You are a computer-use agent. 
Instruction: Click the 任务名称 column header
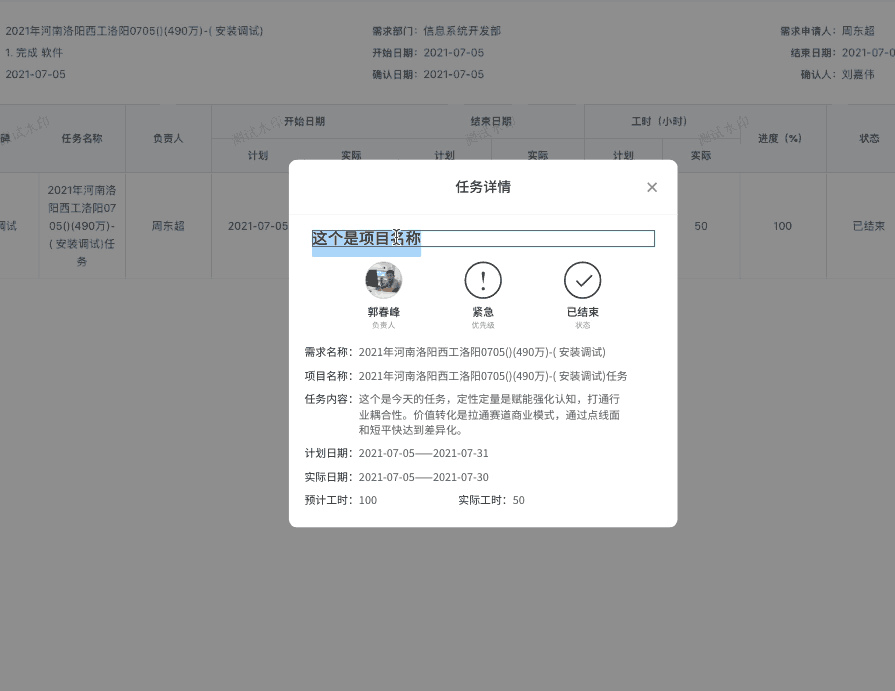click(82, 139)
